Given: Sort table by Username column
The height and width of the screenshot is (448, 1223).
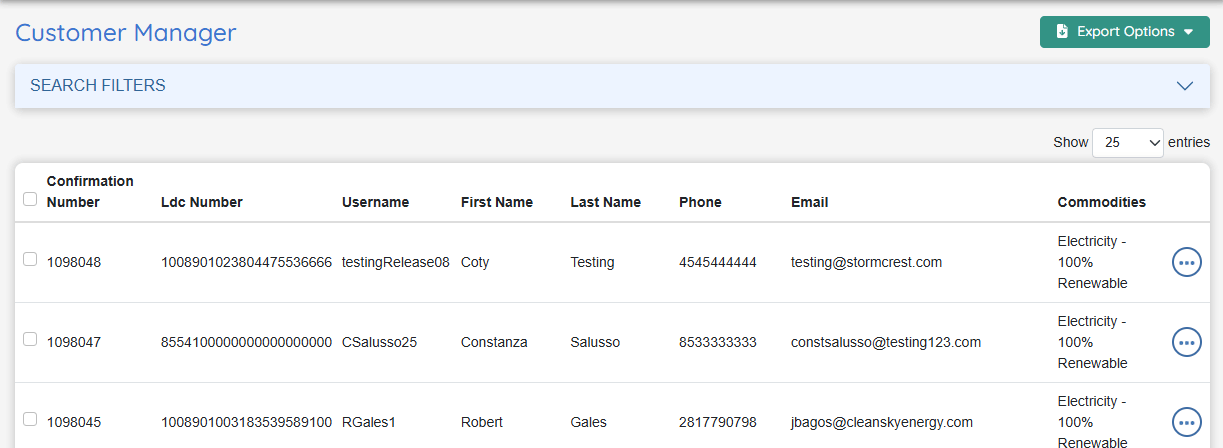Looking at the screenshot, I should point(375,202).
